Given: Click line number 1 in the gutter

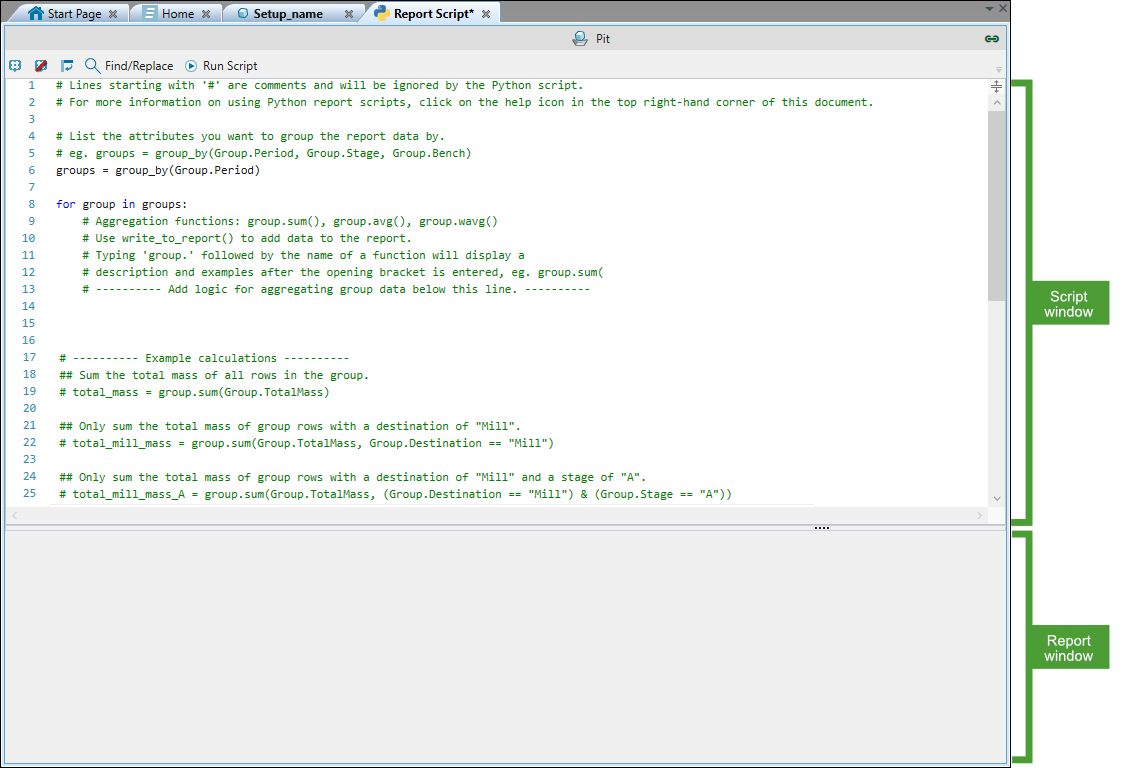Looking at the screenshot, I should [x=31, y=86].
